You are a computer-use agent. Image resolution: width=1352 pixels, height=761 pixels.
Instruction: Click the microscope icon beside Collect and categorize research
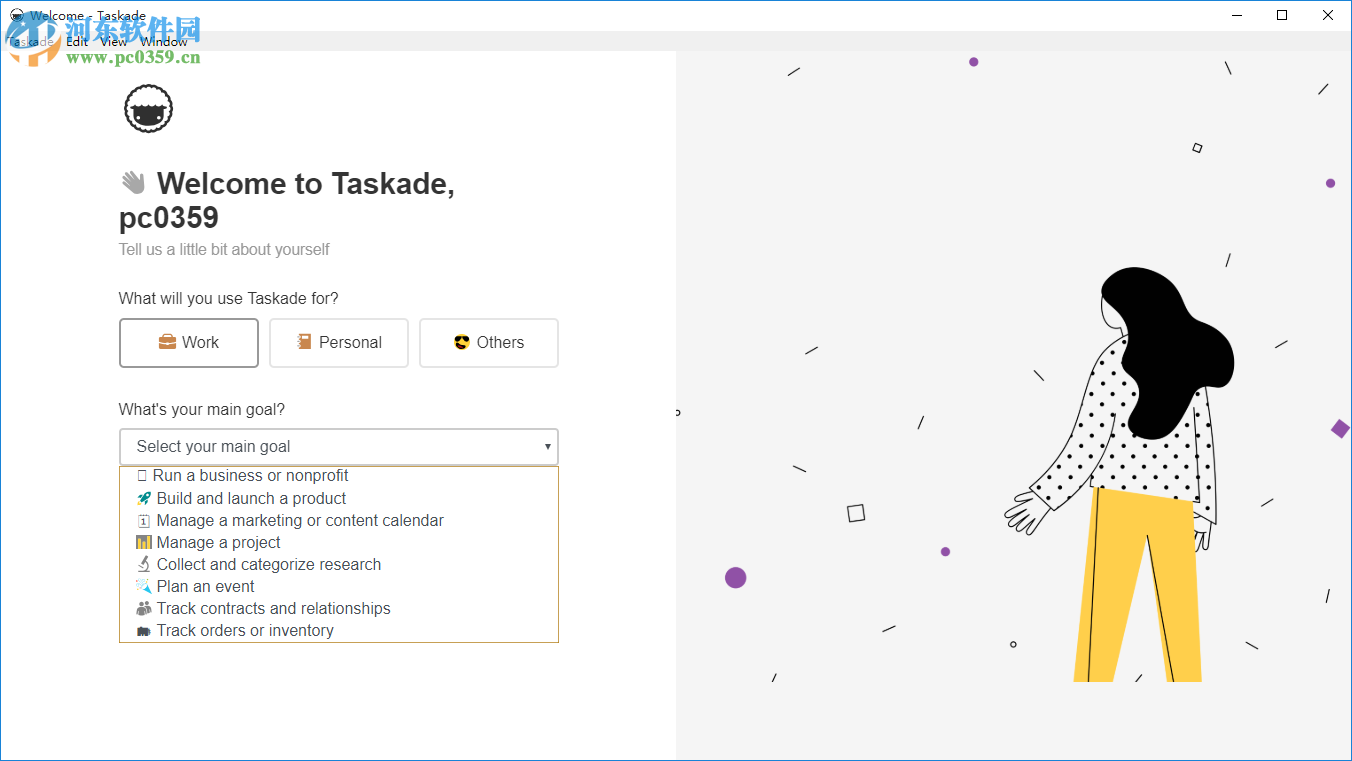point(143,564)
